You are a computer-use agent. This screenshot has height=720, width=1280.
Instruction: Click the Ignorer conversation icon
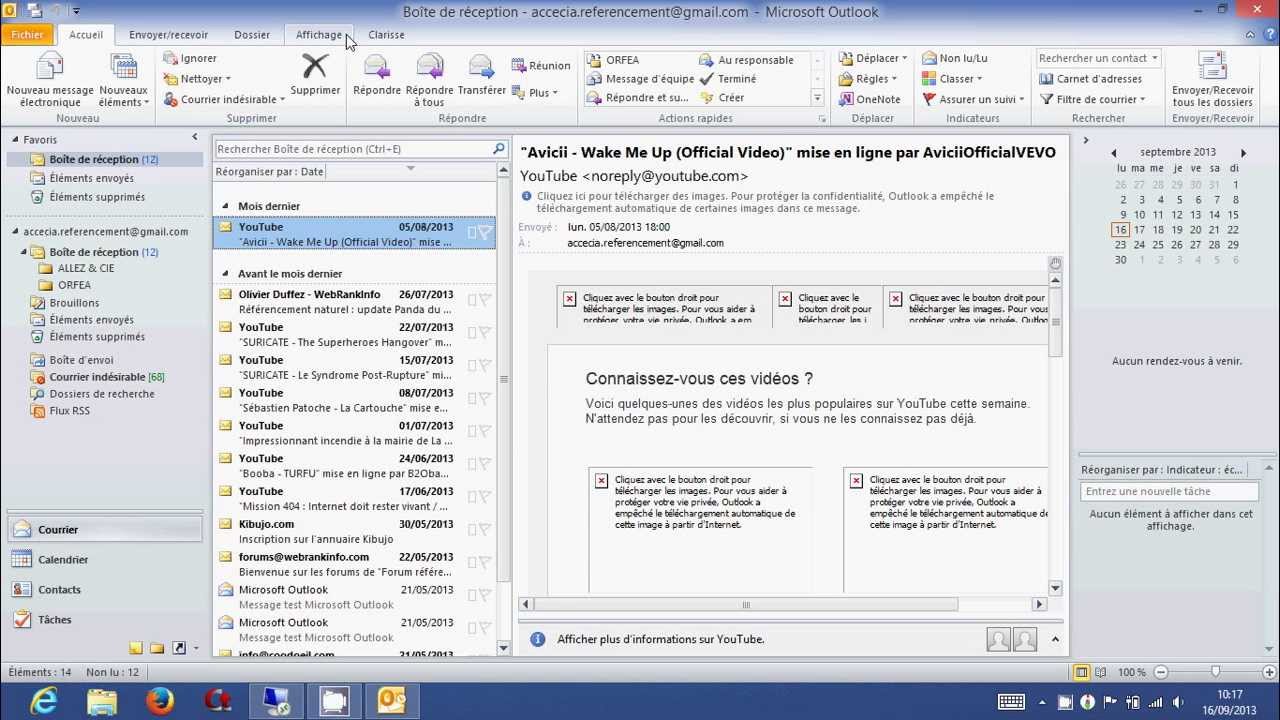click(170, 59)
